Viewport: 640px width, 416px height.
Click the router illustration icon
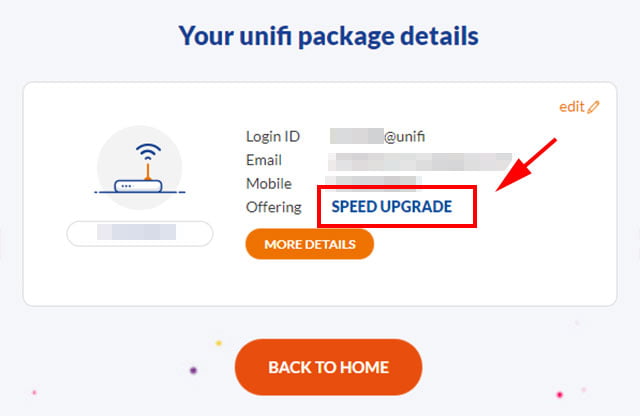[x=140, y=168]
